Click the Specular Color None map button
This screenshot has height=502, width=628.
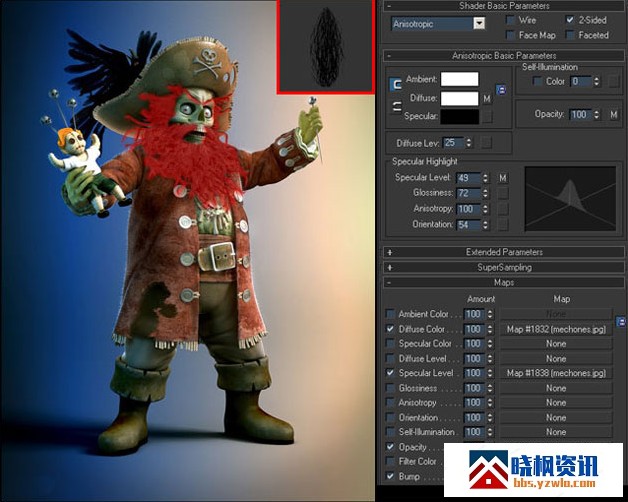tap(556, 344)
